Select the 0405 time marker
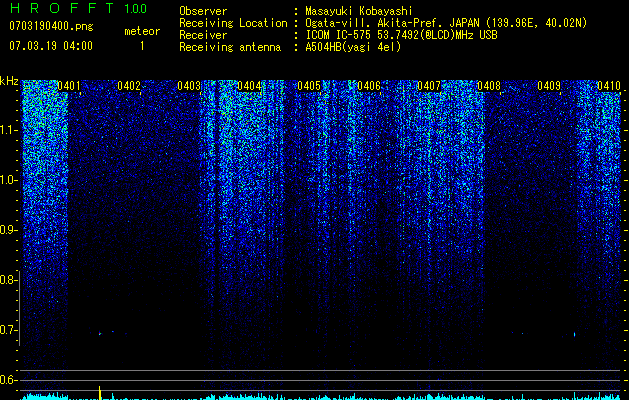This screenshot has height=400, width=629. click(309, 86)
